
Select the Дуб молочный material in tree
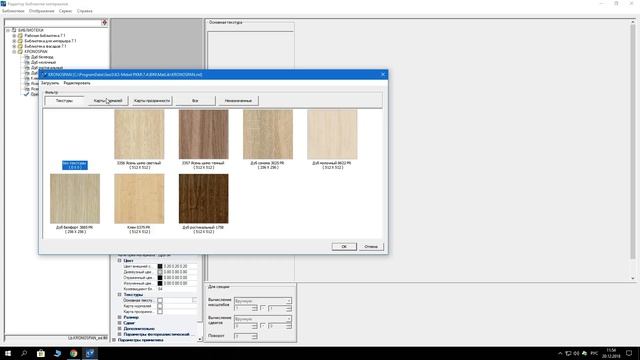click(43, 62)
